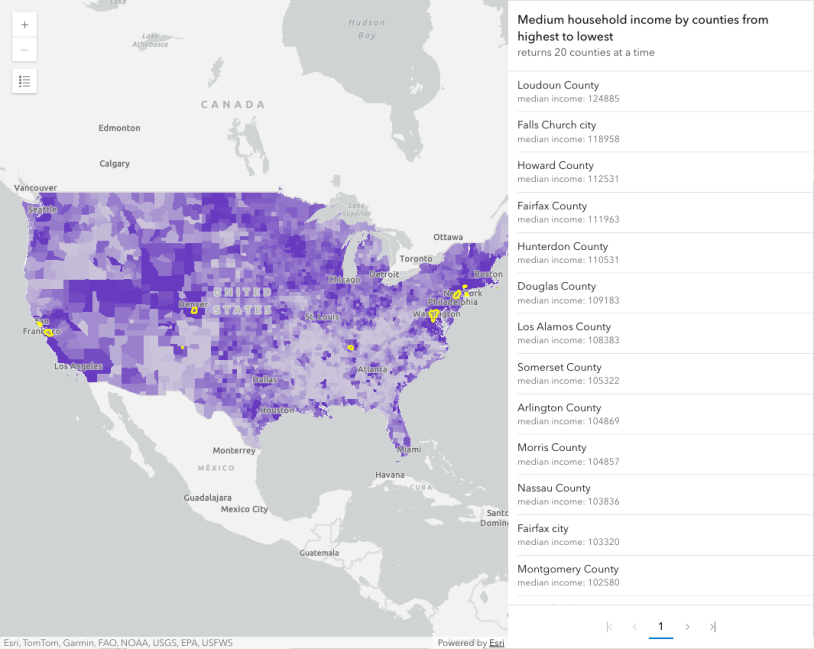Jump to the last results page
814x649 pixels.
[712, 627]
